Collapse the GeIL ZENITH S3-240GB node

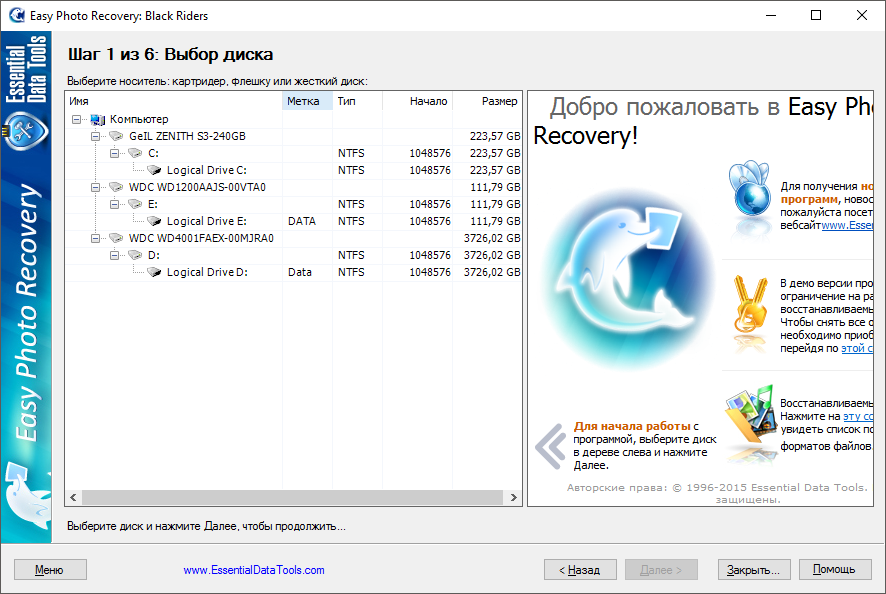click(x=95, y=136)
